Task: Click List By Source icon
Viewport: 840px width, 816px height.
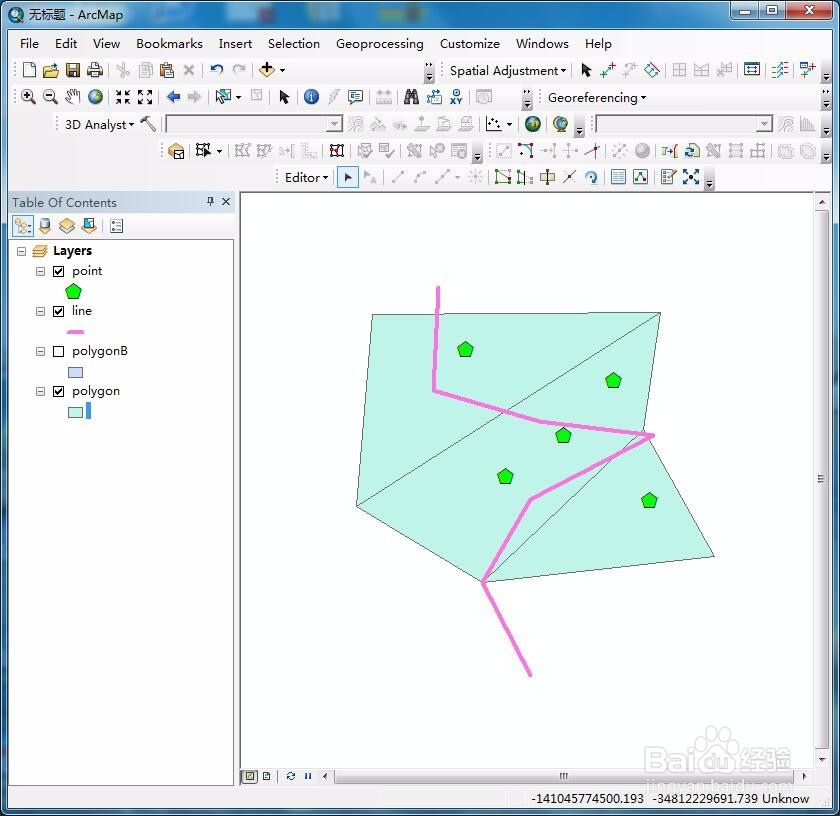Action: 45,226
